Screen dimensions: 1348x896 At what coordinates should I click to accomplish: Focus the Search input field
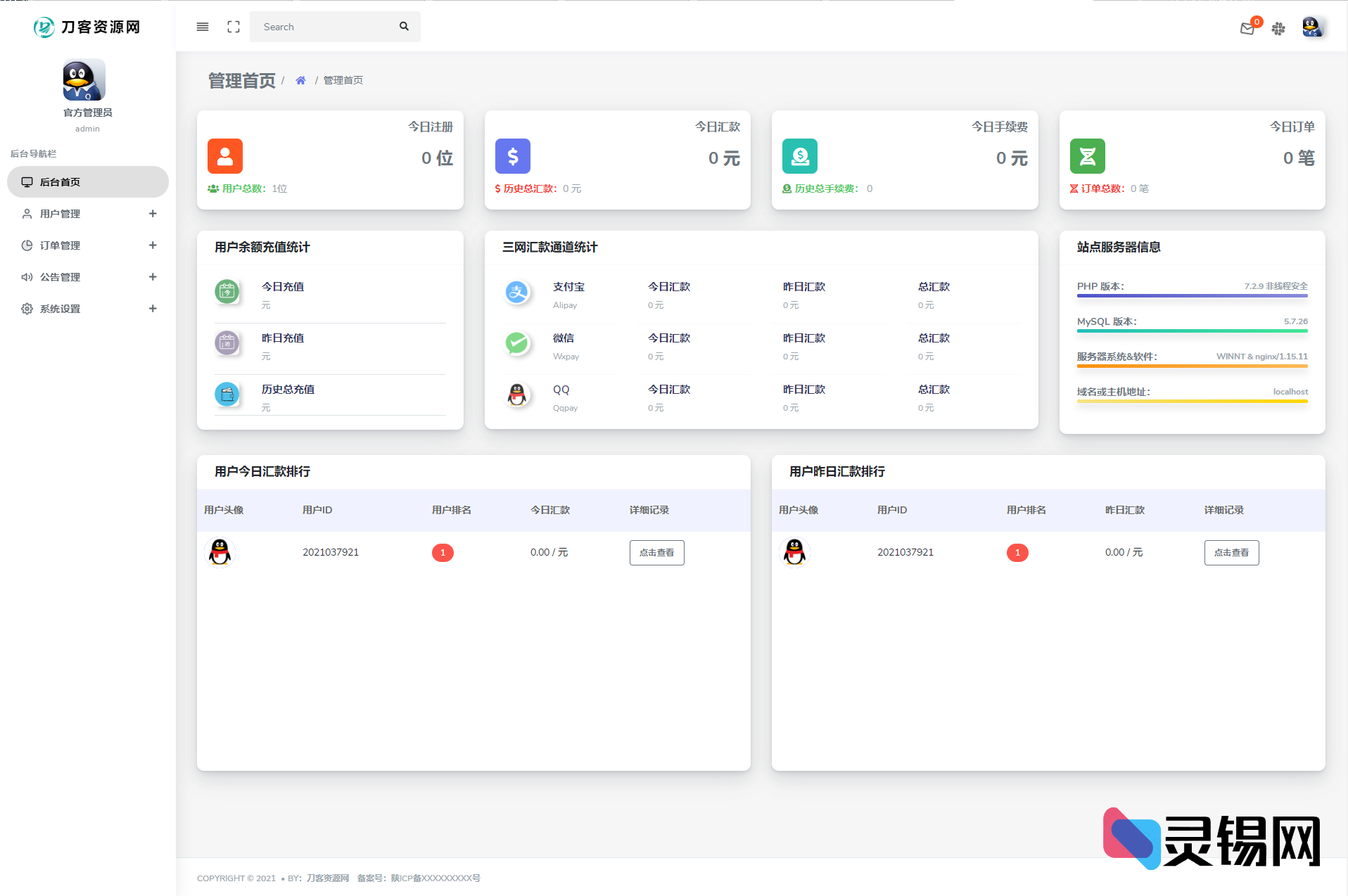pos(324,27)
